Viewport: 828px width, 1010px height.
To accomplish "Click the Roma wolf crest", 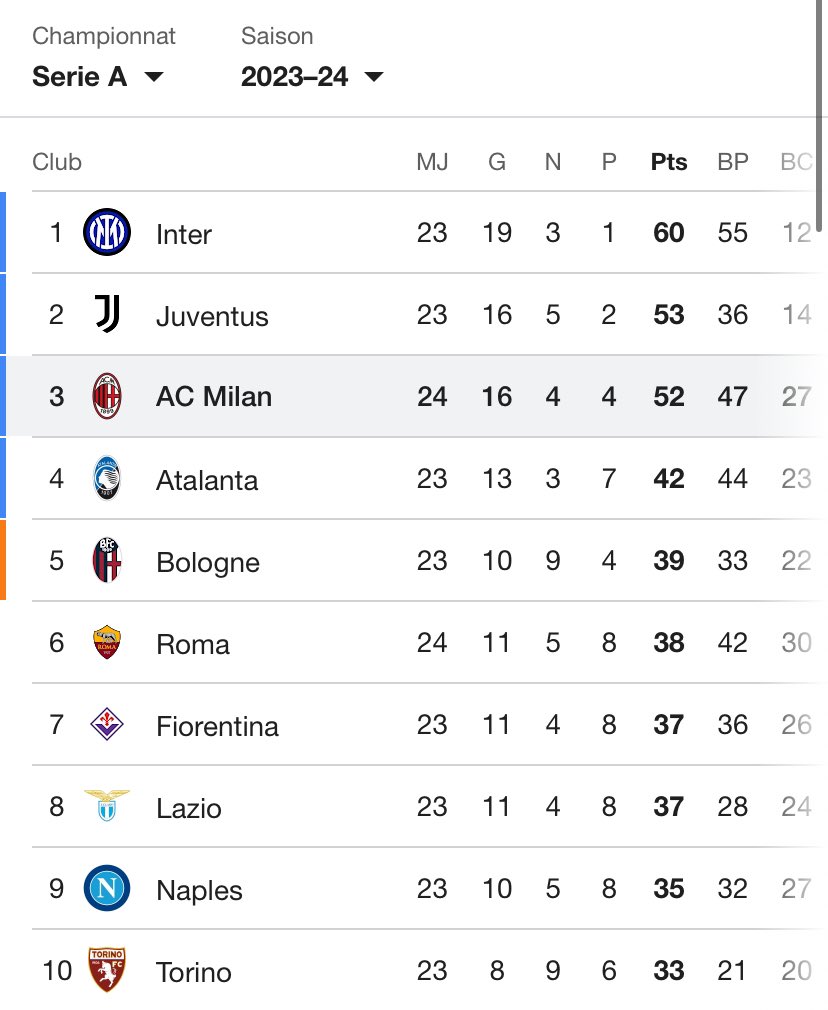I will click(x=107, y=642).
